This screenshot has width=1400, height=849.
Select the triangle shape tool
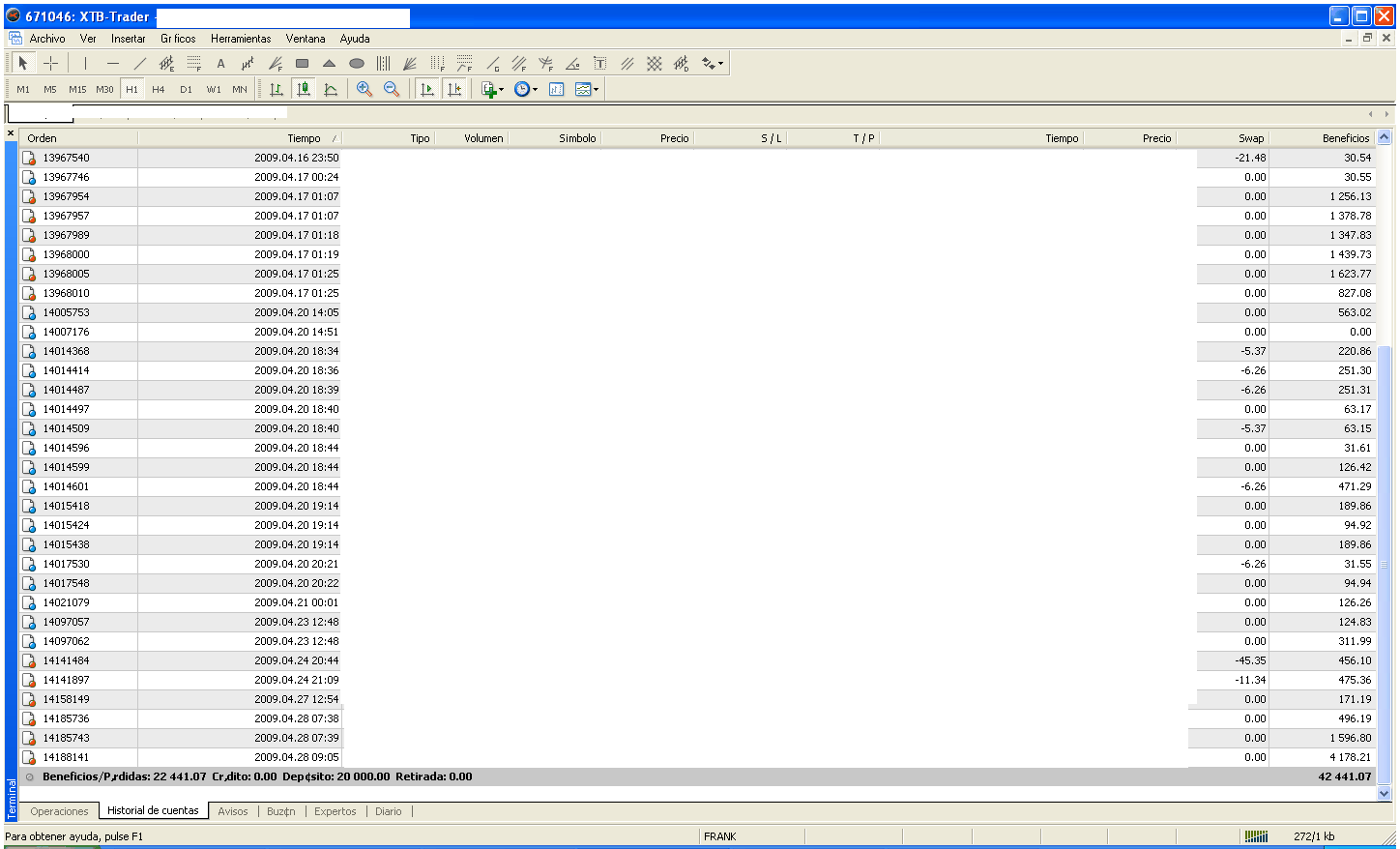click(329, 64)
